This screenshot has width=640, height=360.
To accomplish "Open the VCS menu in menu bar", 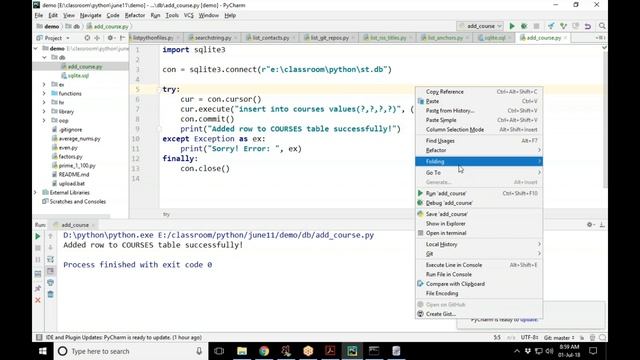I will pyautogui.click(x=189, y=16).
